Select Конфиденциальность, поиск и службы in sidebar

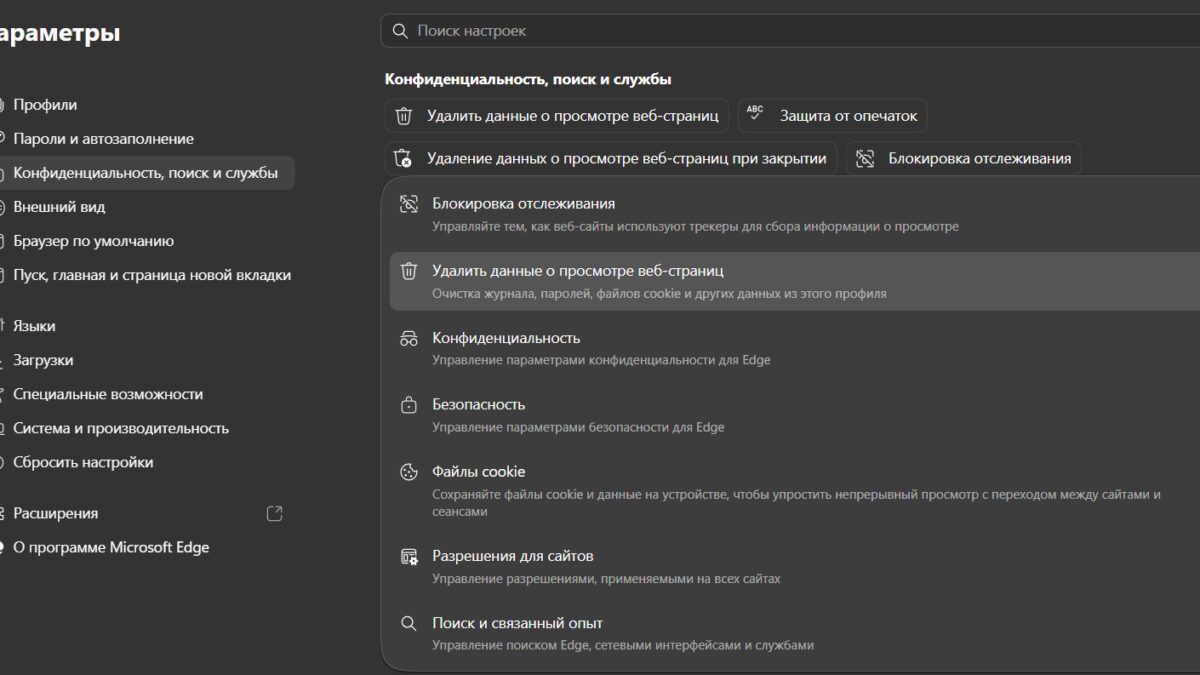pyautogui.click(x=146, y=173)
